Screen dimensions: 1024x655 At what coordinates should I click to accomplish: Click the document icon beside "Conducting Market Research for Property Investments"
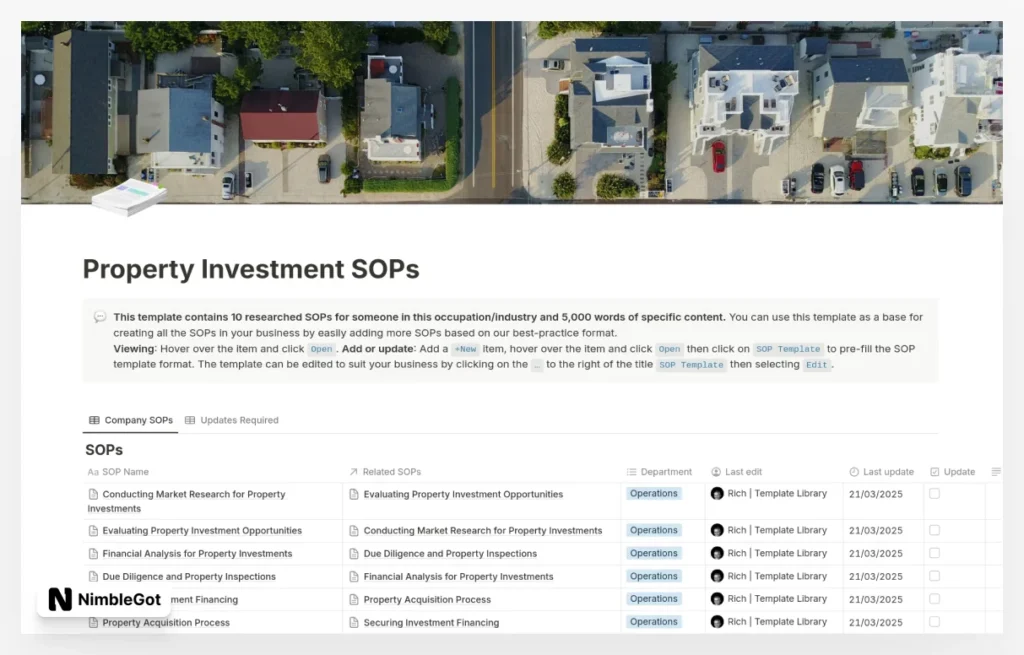pos(91,494)
